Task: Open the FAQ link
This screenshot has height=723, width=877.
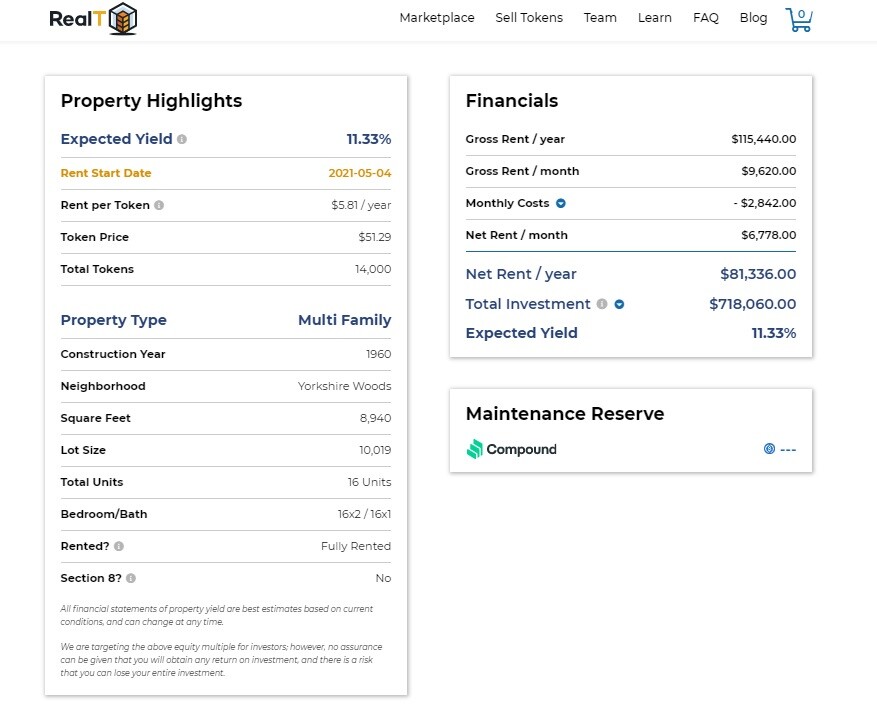Action: pos(706,18)
